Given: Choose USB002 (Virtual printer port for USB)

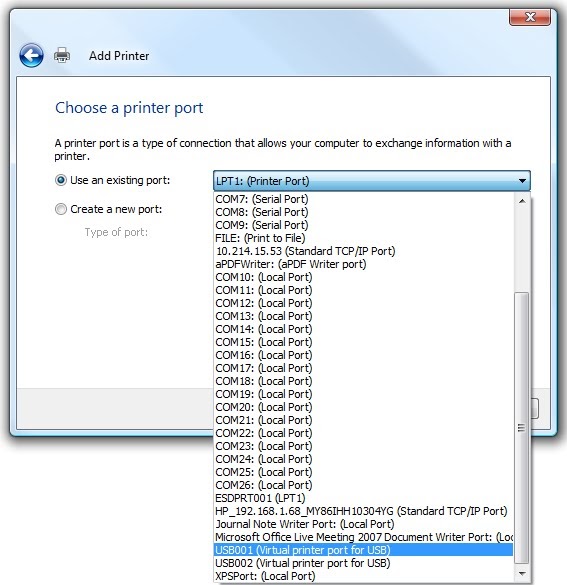Looking at the screenshot, I should click(364, 563).
